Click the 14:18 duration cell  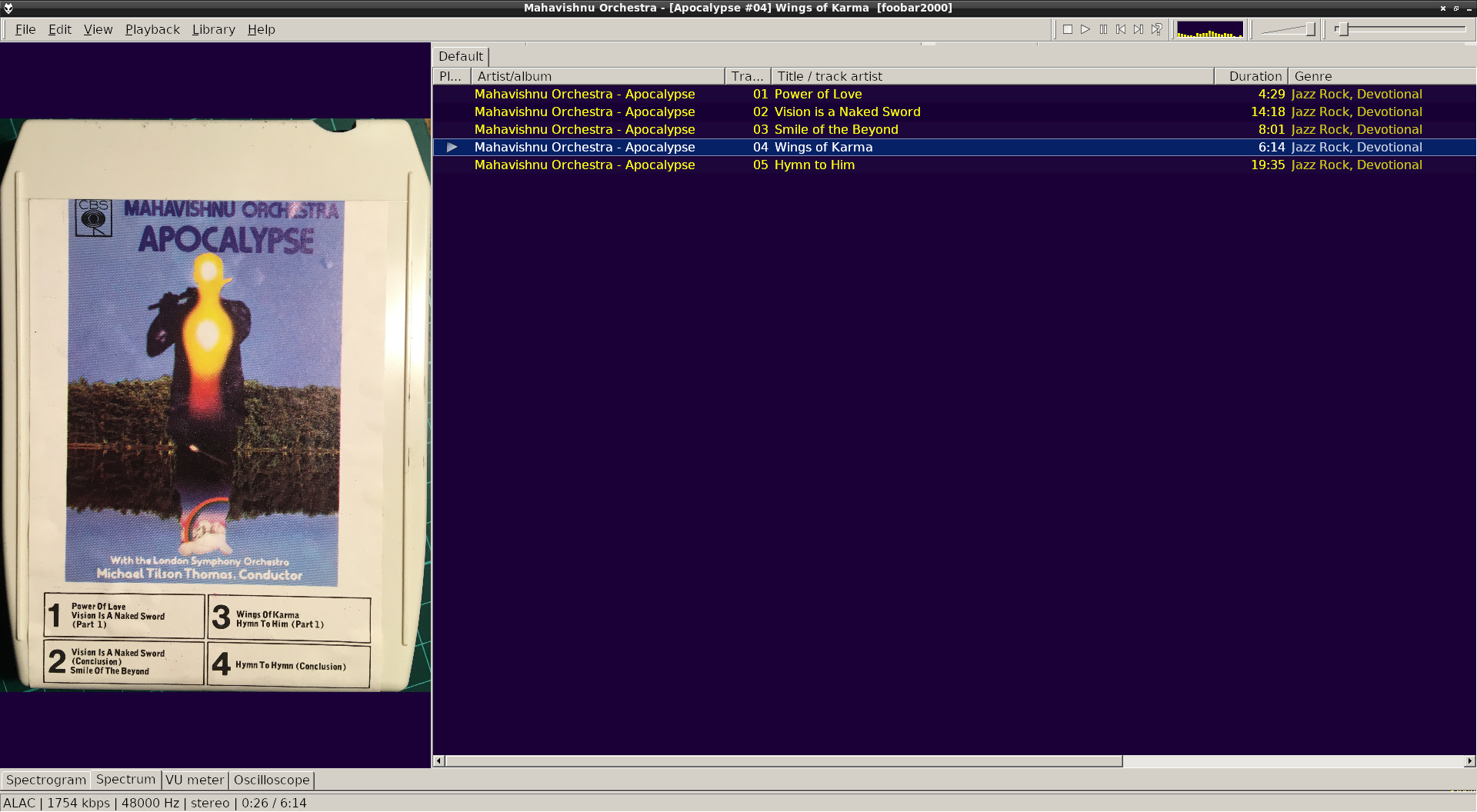(x=1268, y=111)
